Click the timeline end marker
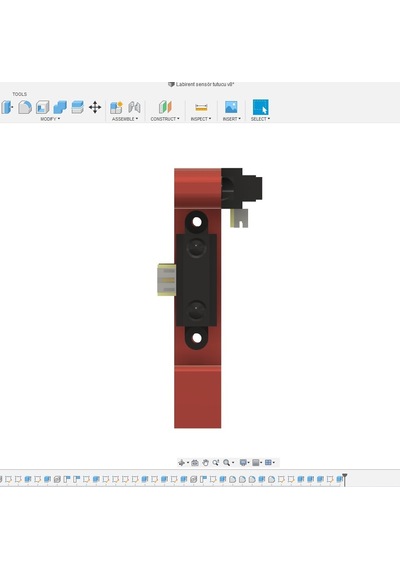Image resolution: width=400 pixels, height=570 pixels. click(x=345, y=479)
